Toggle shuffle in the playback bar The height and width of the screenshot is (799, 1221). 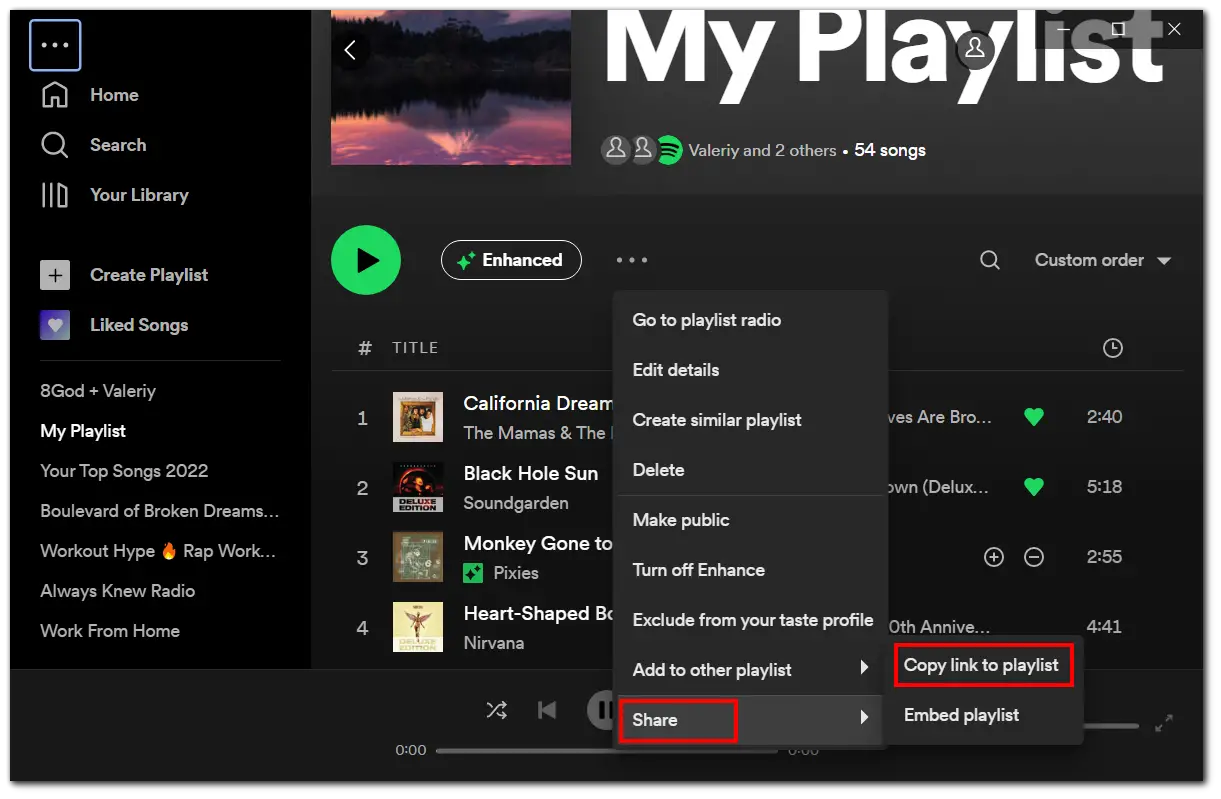tap(496, 710)
